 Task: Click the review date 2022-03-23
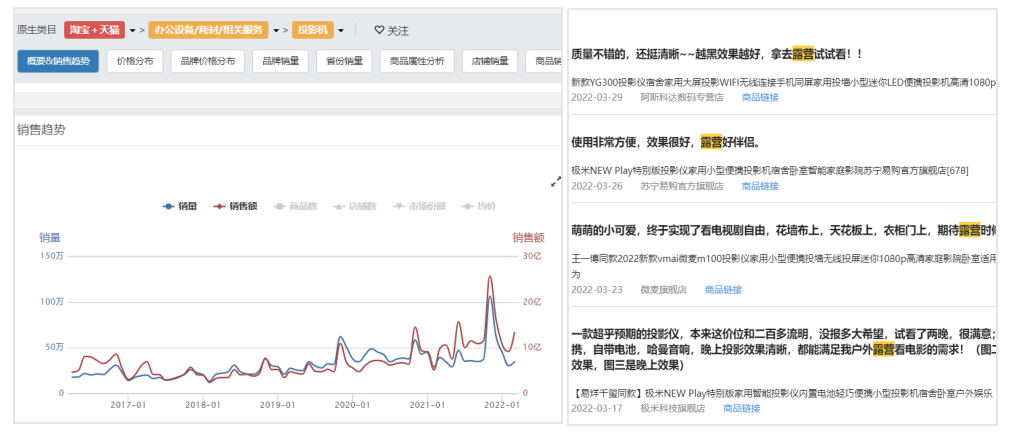pos(597,289)
